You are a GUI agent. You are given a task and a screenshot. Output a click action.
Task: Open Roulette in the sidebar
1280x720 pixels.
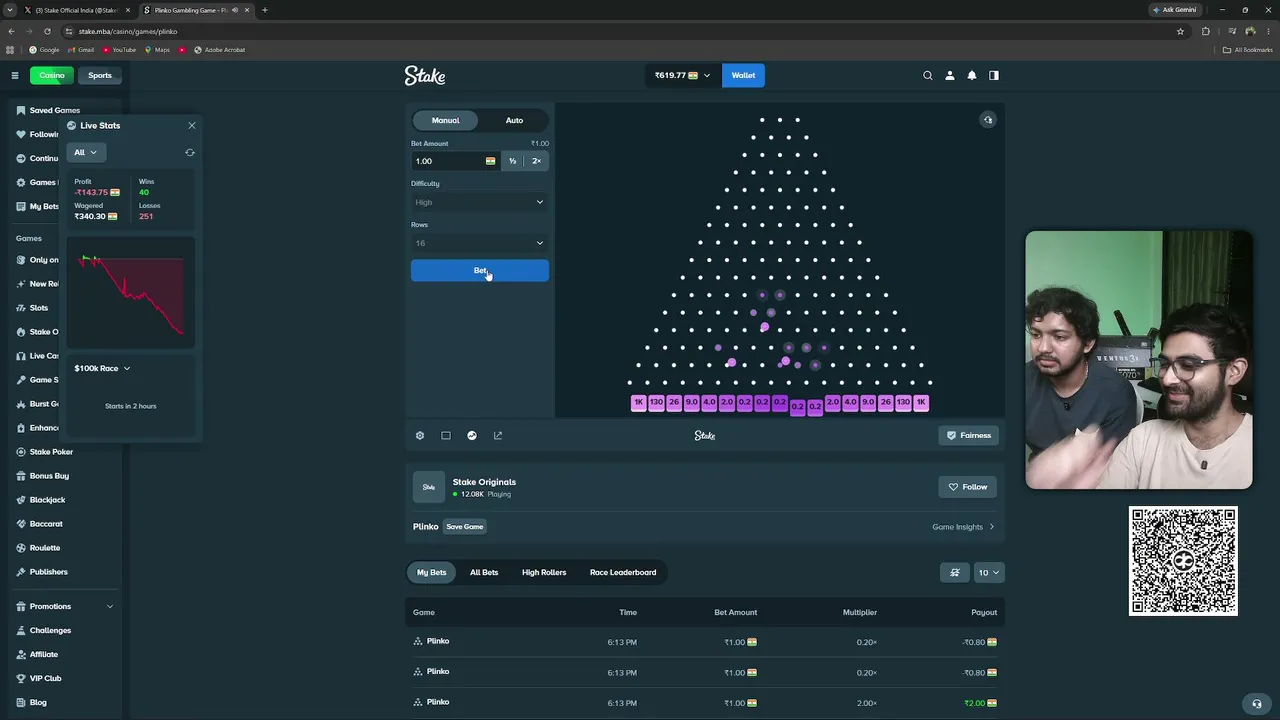(x=45, y=548)
